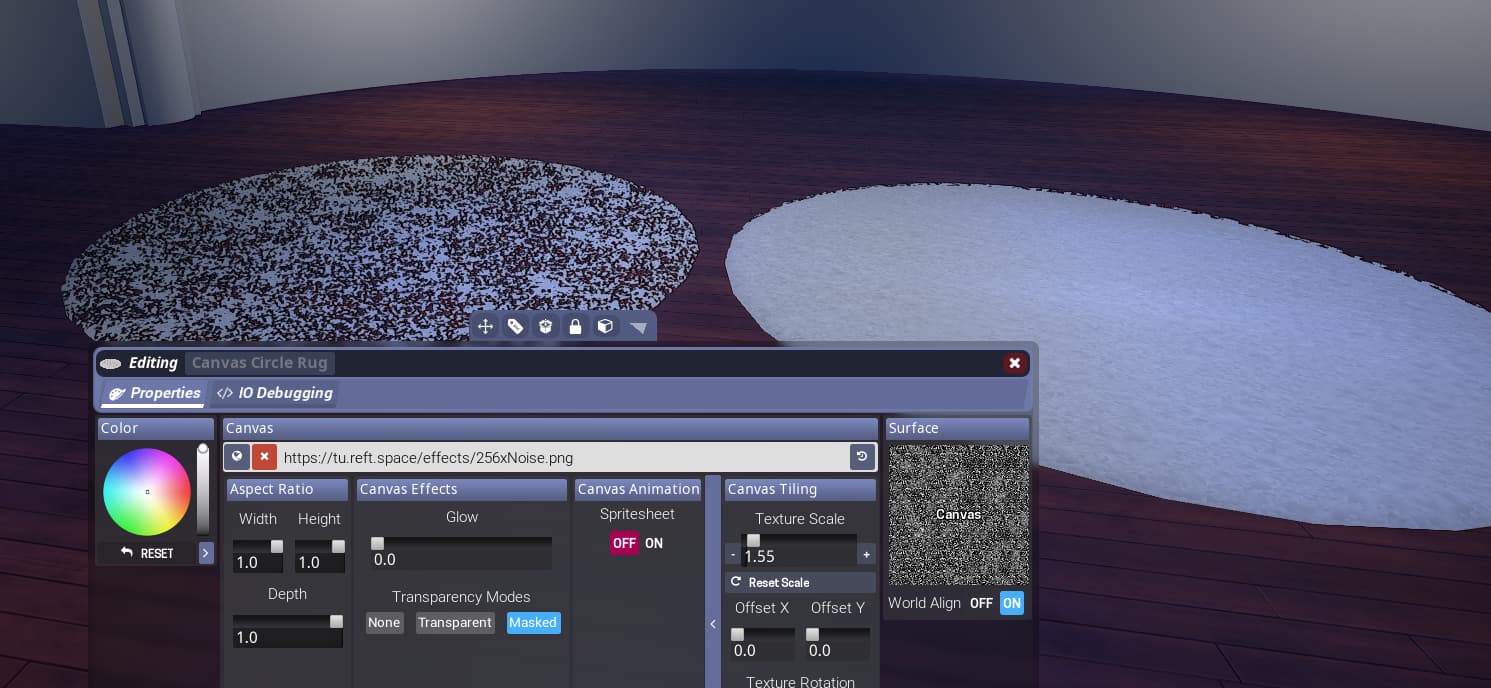This screenshot has height=688, width=1491.
Task: Click Reset Scale button
Action: (x=800, y=582)
